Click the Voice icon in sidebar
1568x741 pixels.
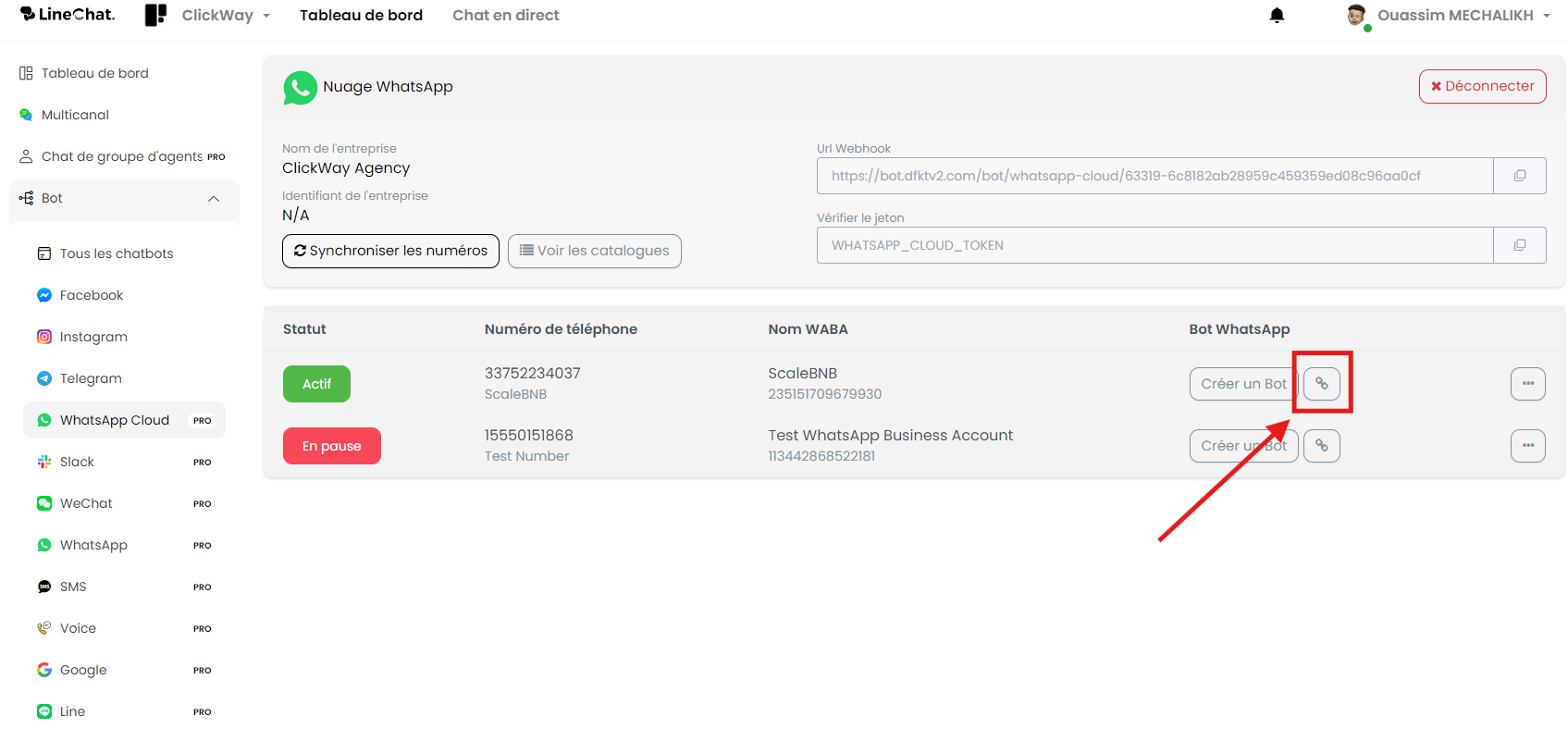point(44,628)
